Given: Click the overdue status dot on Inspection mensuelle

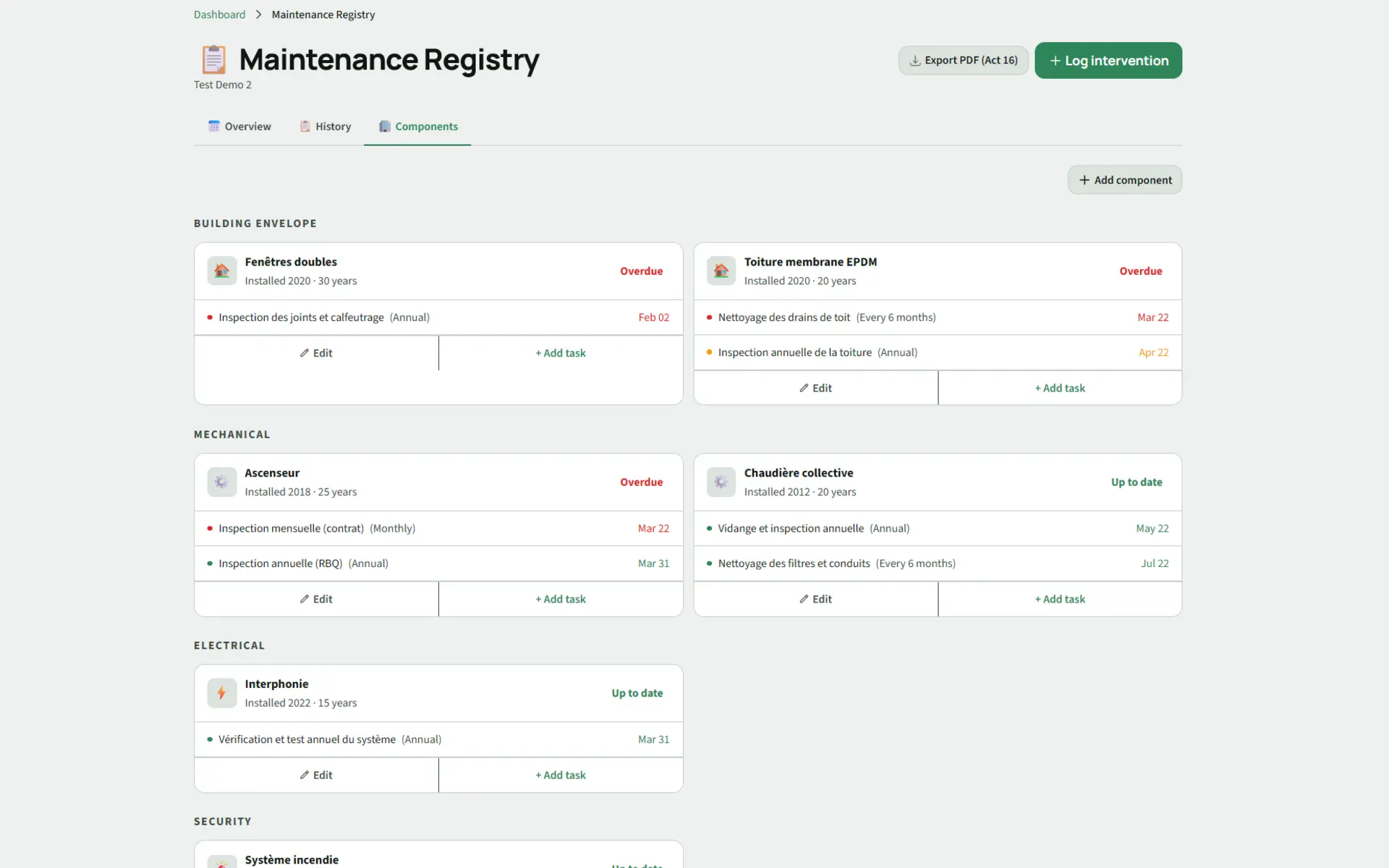Looking at the screenshot, I should click(208, 528).
